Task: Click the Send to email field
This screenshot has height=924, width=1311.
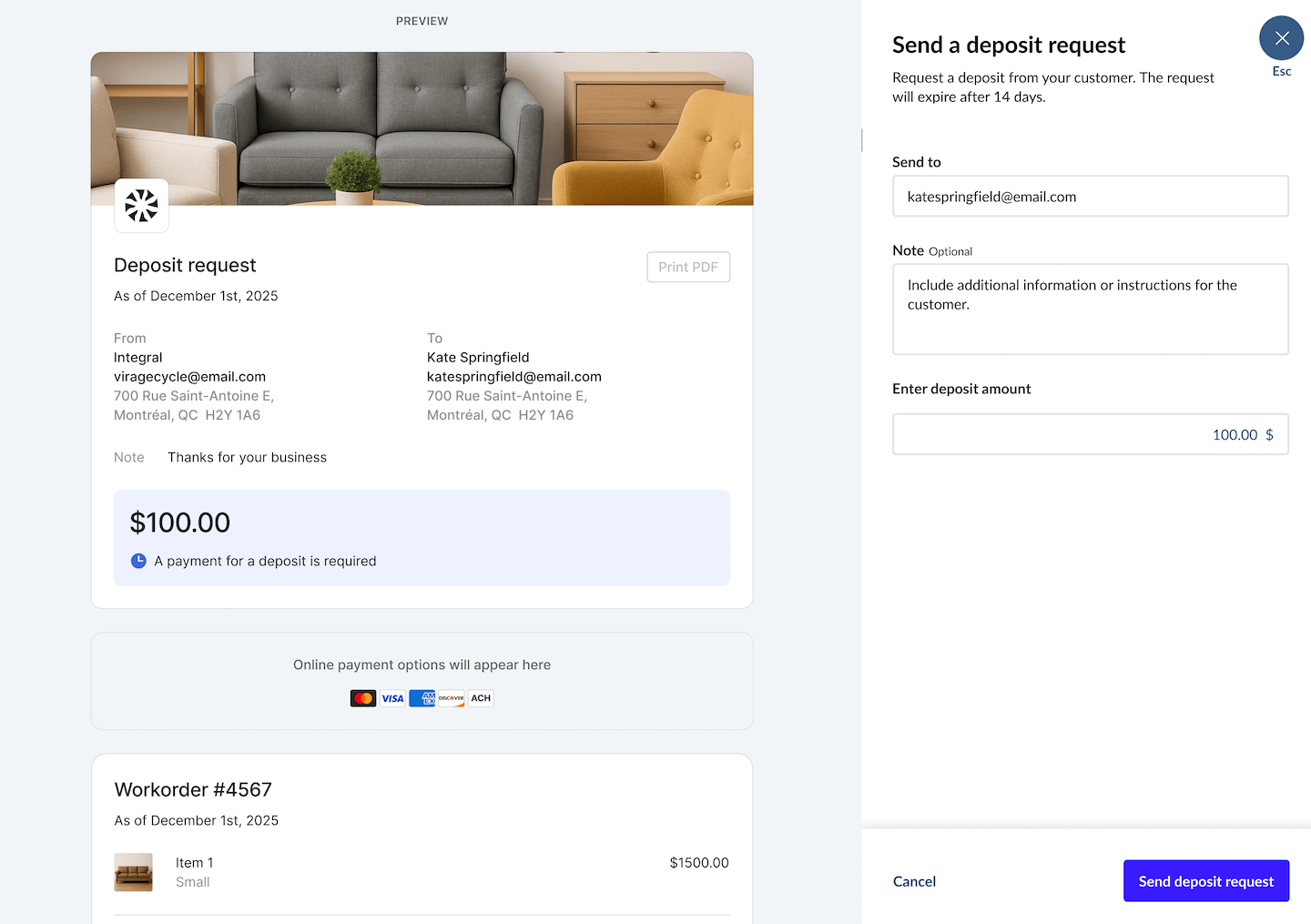Action: 1090,196
